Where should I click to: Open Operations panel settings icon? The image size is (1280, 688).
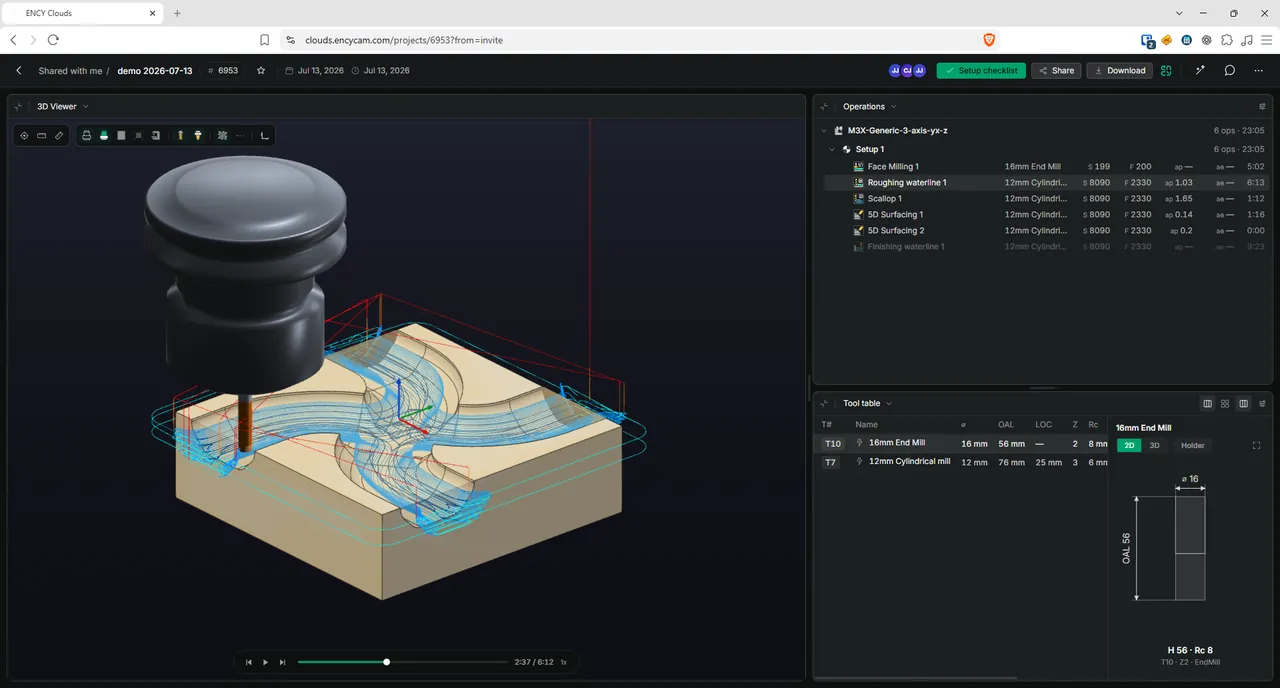[x=1262, y=106]
